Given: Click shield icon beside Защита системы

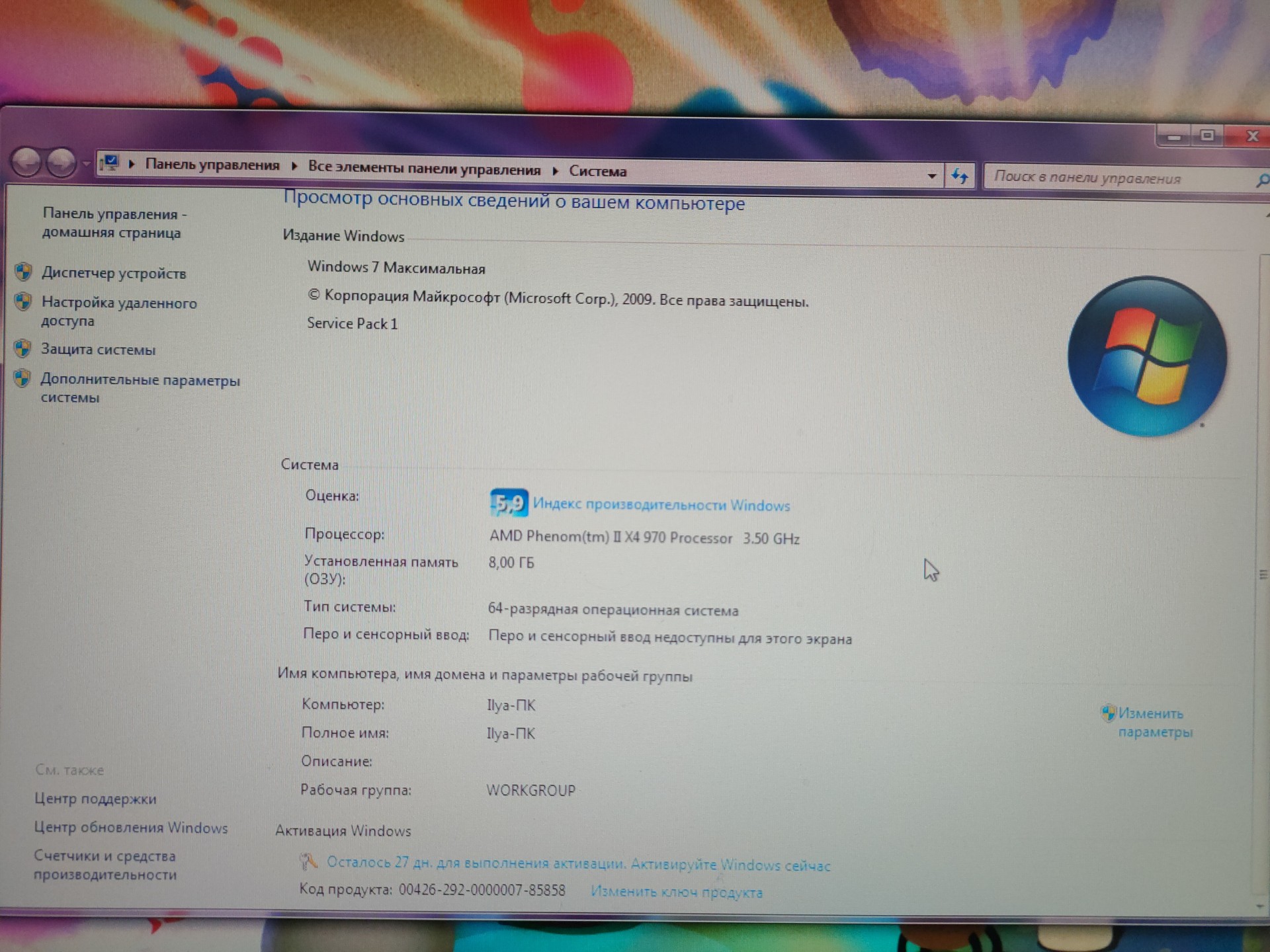Looking at the screenshot, I should (22, 348).
